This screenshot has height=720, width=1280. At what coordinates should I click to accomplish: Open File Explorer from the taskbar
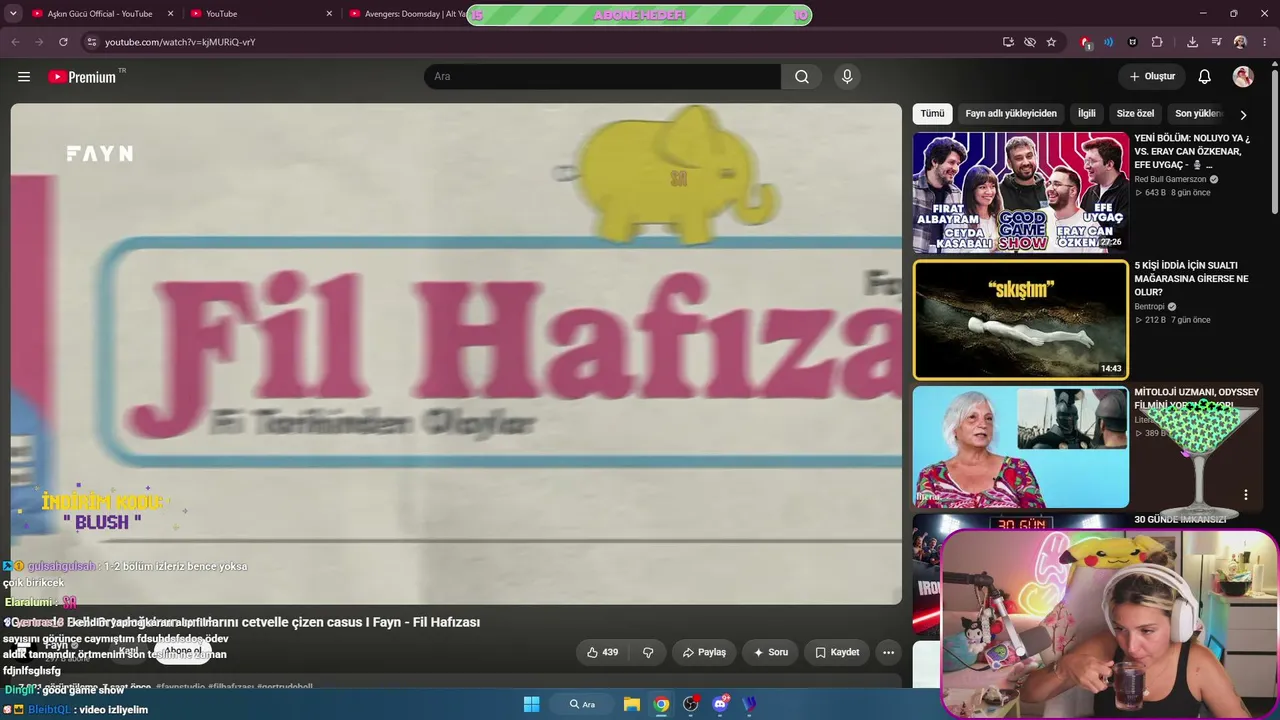[x=632, y=704]
